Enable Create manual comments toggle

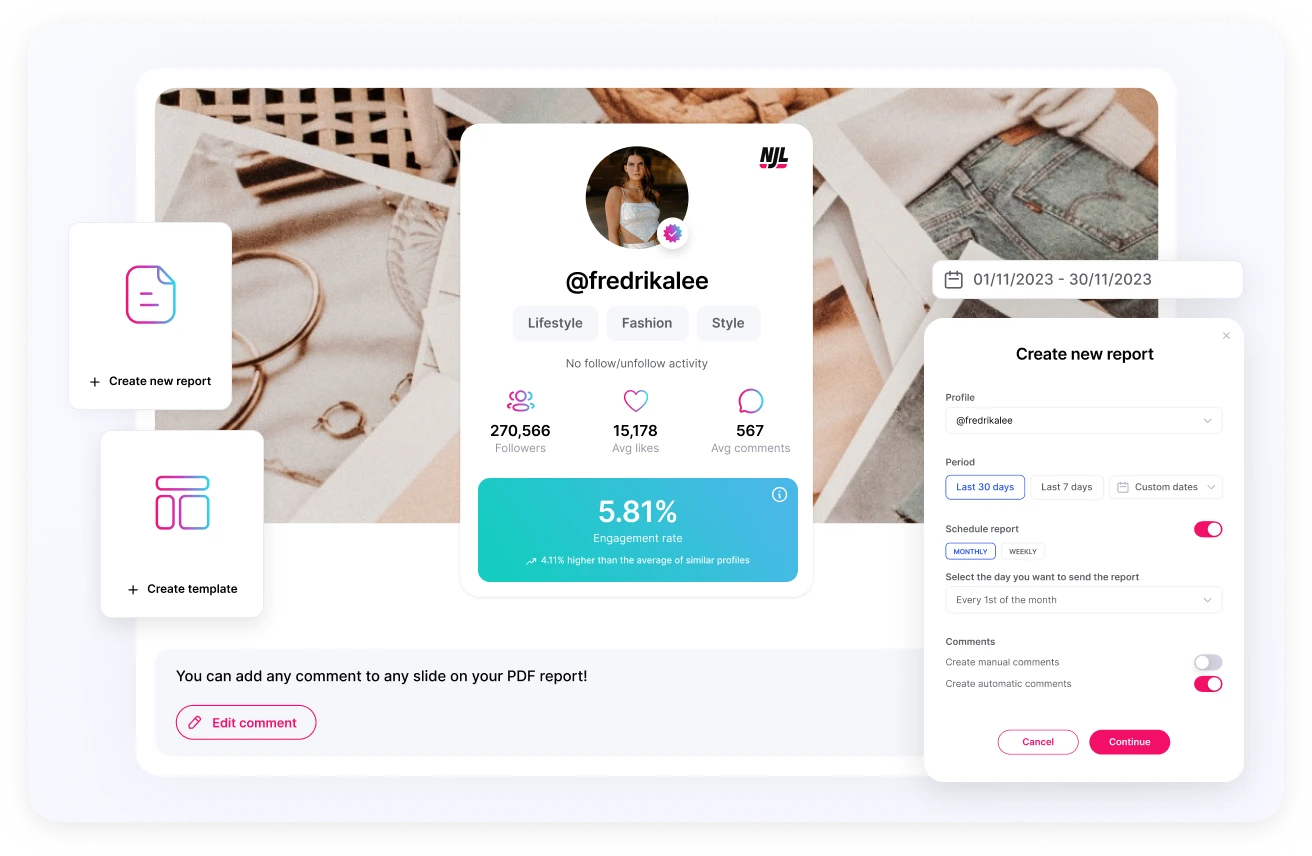pos(1208,662)
